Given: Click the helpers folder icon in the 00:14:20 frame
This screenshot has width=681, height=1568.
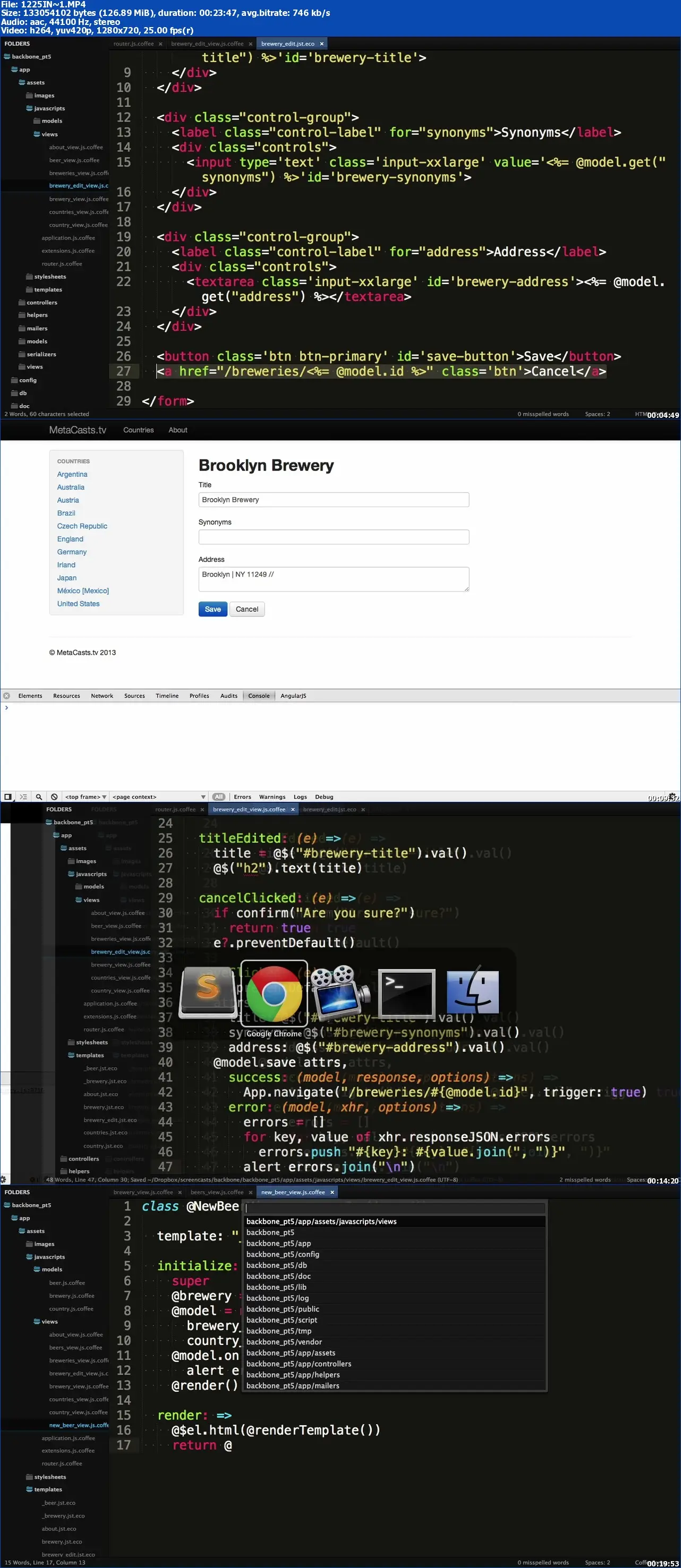Looking at the screenshot, I should coord(63,1172).
